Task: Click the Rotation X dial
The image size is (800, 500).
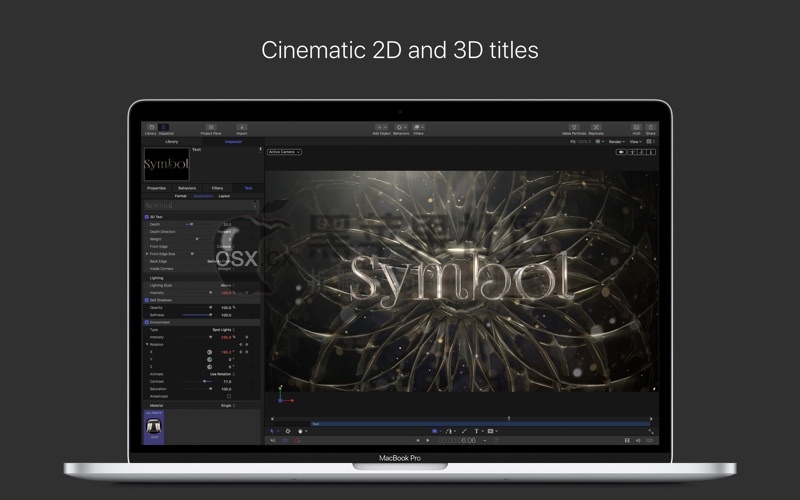Action: tap(209, 352)
